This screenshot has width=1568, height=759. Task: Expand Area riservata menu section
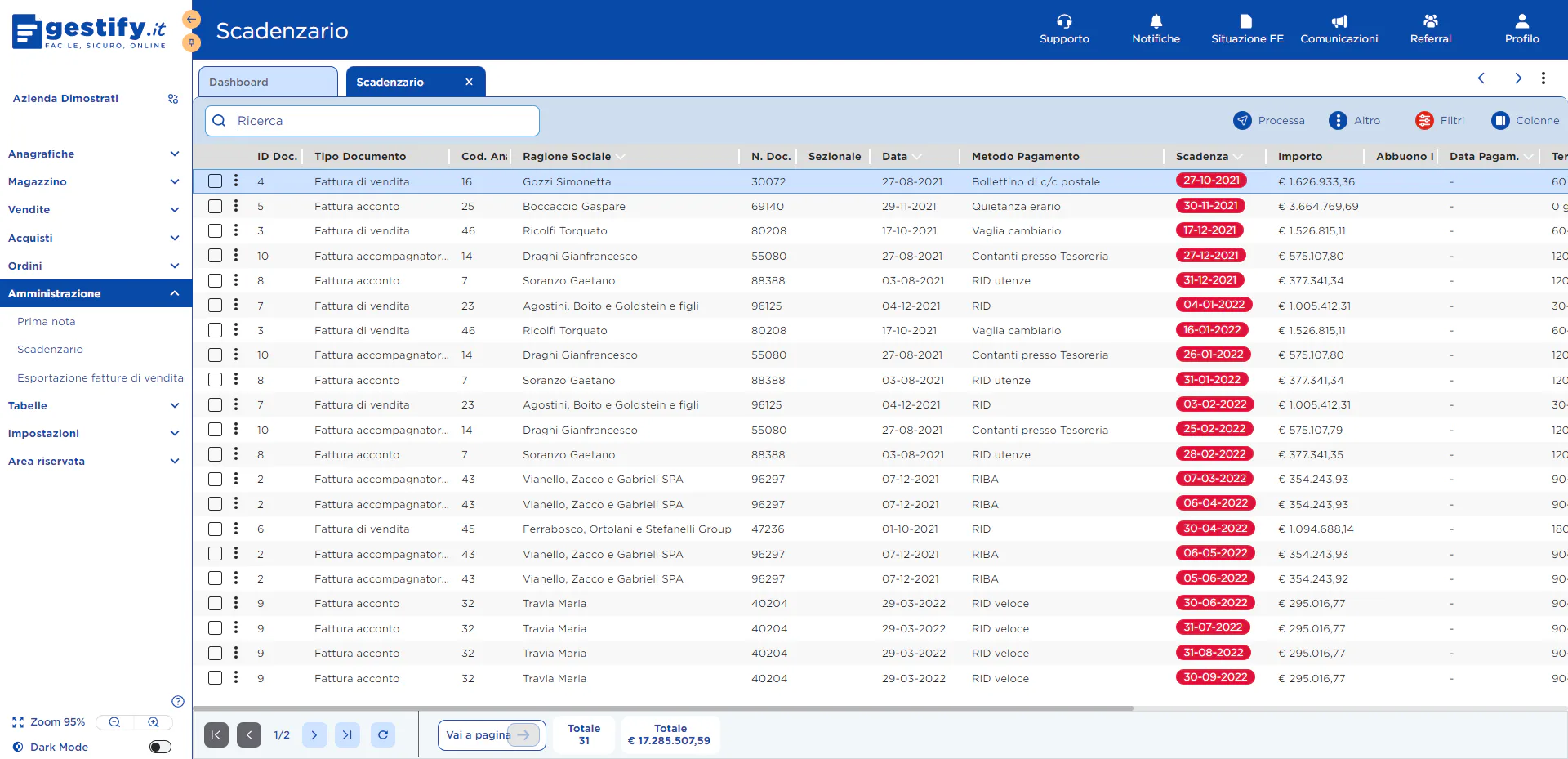[95, 461]
